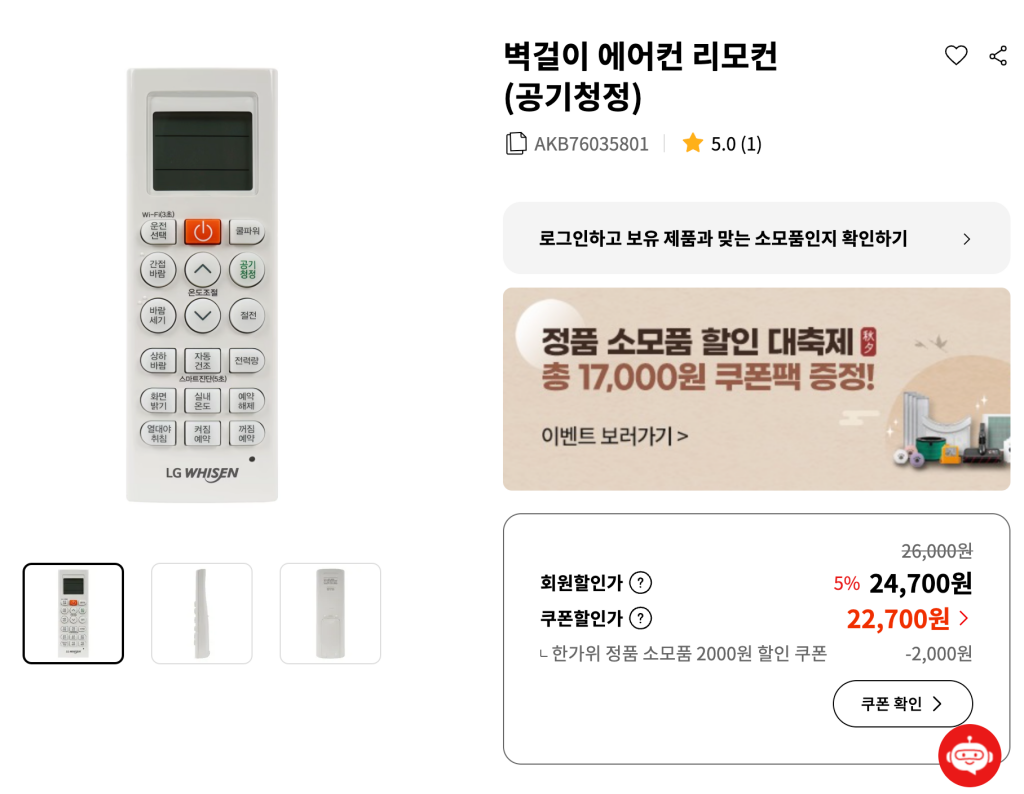The image size is (1024, 794).
Task: Click the 2000원 할인 쿠폰 description line
Action: pyautogui.click(x=690, y=653)
